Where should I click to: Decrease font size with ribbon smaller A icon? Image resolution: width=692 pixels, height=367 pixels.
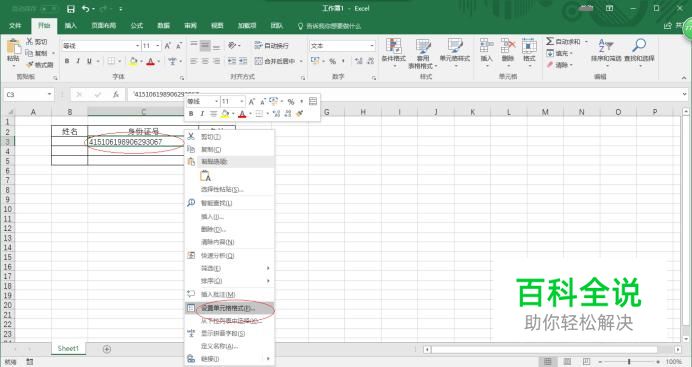(x=179, y=46)
